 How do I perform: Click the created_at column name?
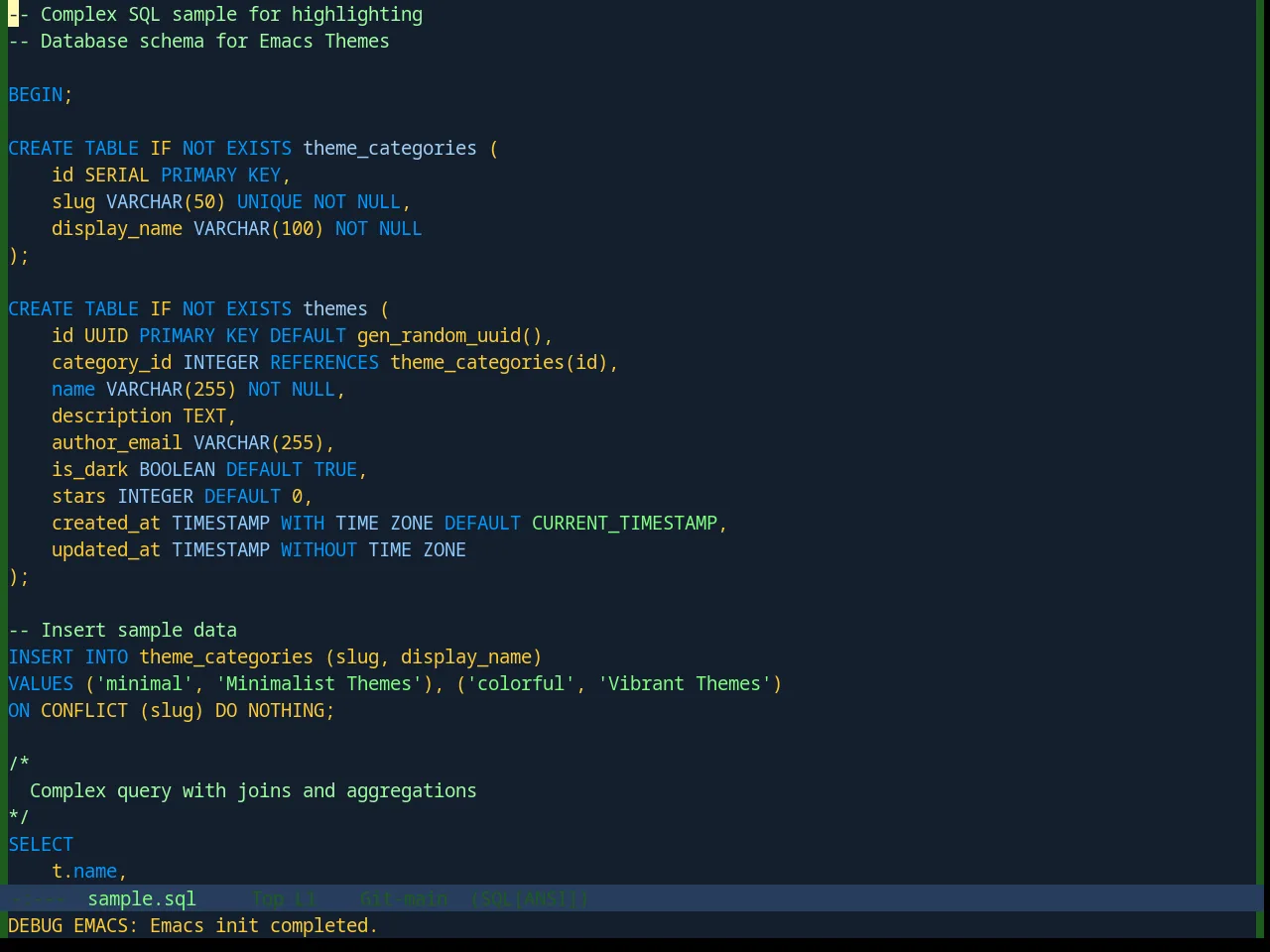tap(106, 524)
